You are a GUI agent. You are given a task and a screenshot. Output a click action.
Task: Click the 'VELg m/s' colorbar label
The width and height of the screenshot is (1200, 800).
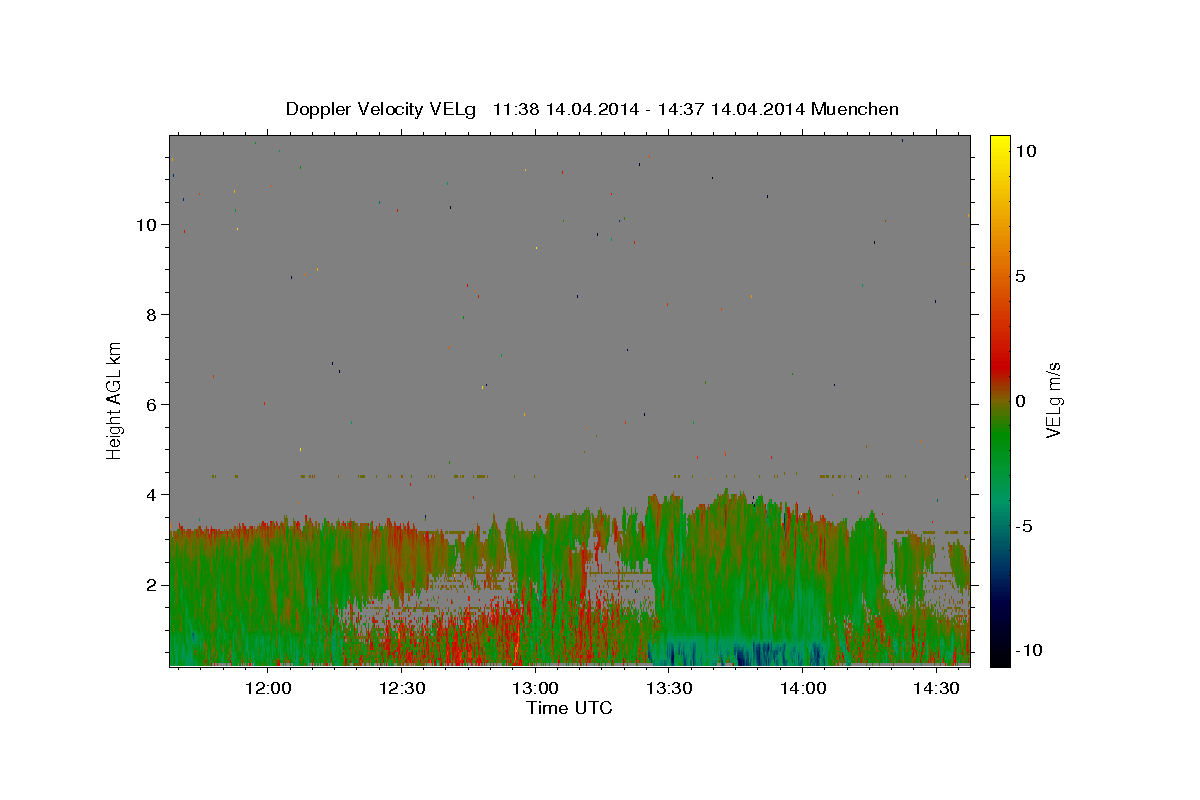(x=1053, y=400)
